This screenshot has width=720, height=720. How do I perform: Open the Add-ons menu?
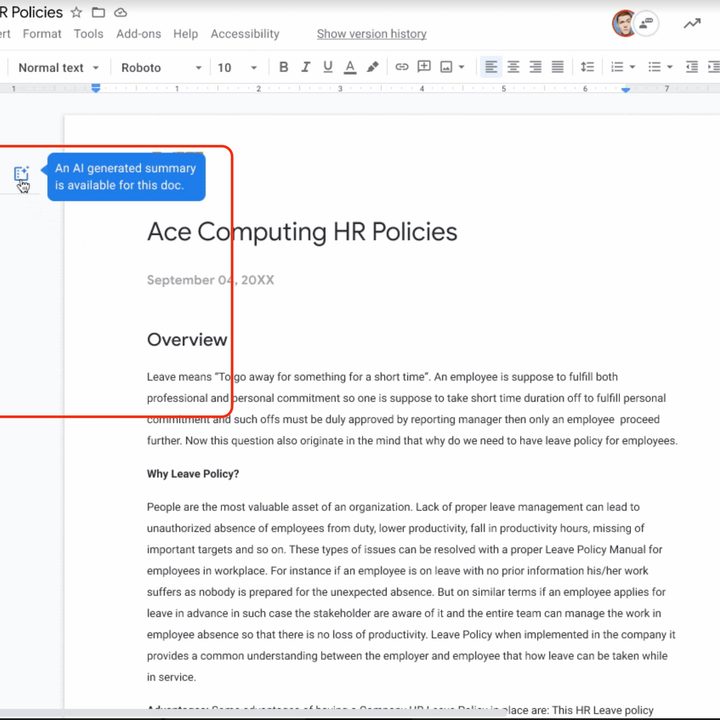[x=138, y=34]
